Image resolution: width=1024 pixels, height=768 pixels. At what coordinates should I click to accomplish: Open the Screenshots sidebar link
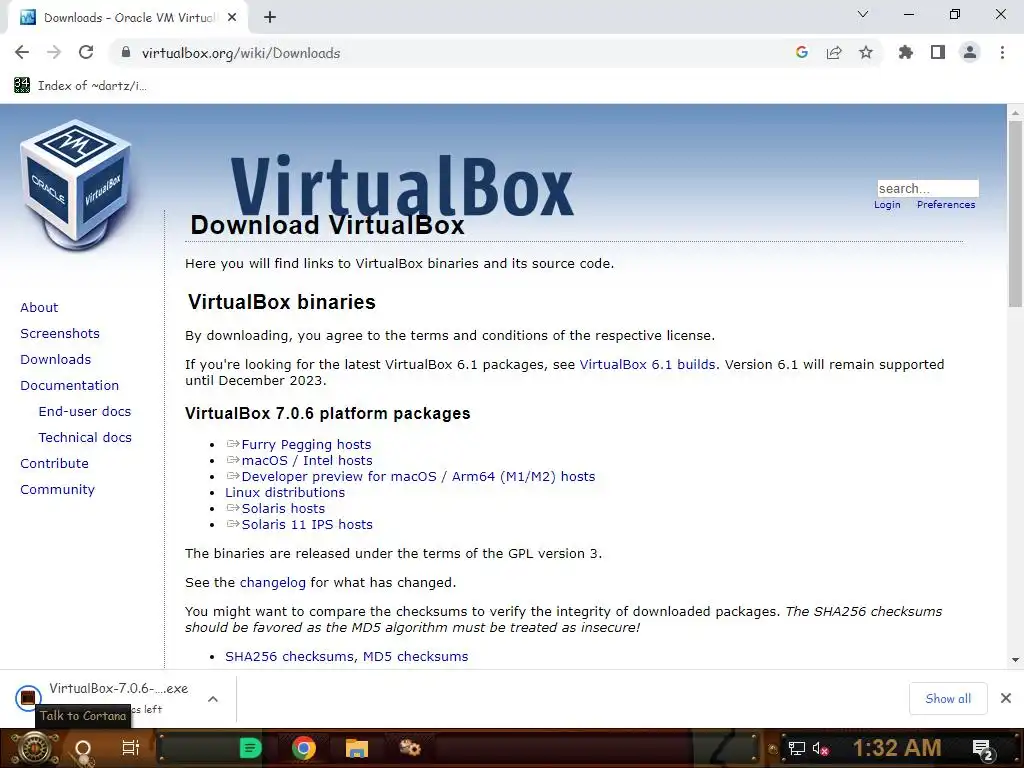[x=60, y=333]
